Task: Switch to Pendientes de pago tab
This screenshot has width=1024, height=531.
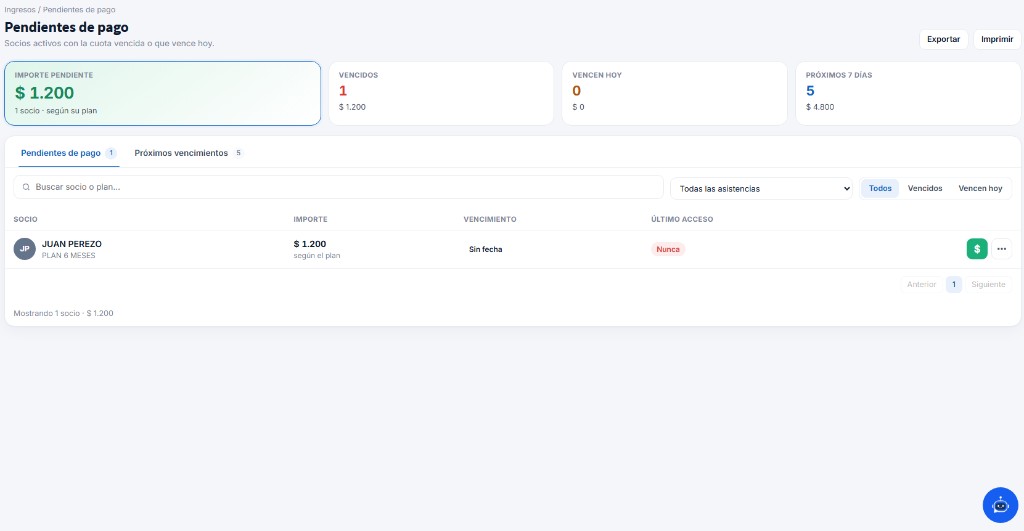Action: [x=68, y=153]
